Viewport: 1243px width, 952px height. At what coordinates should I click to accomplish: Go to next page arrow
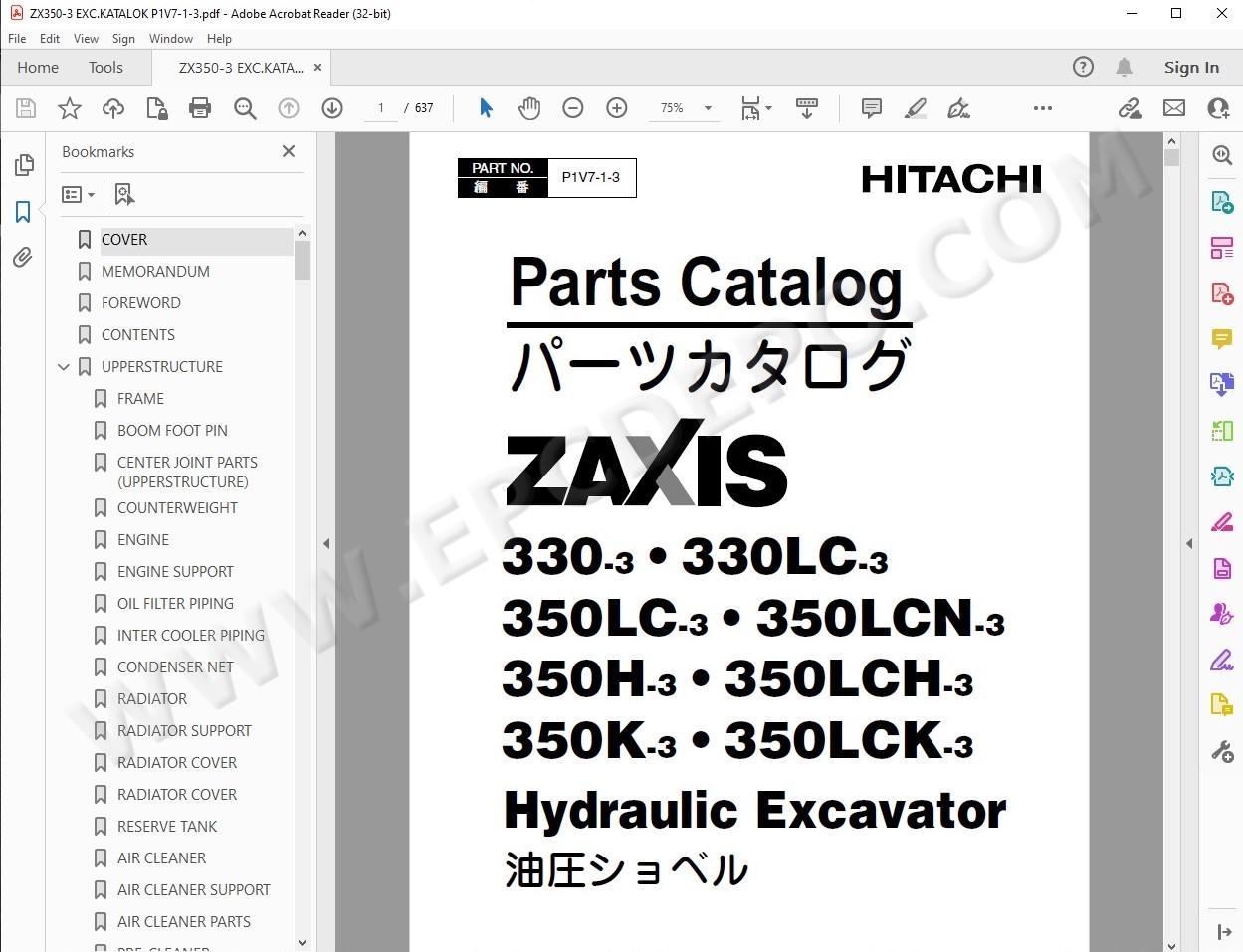332,108
